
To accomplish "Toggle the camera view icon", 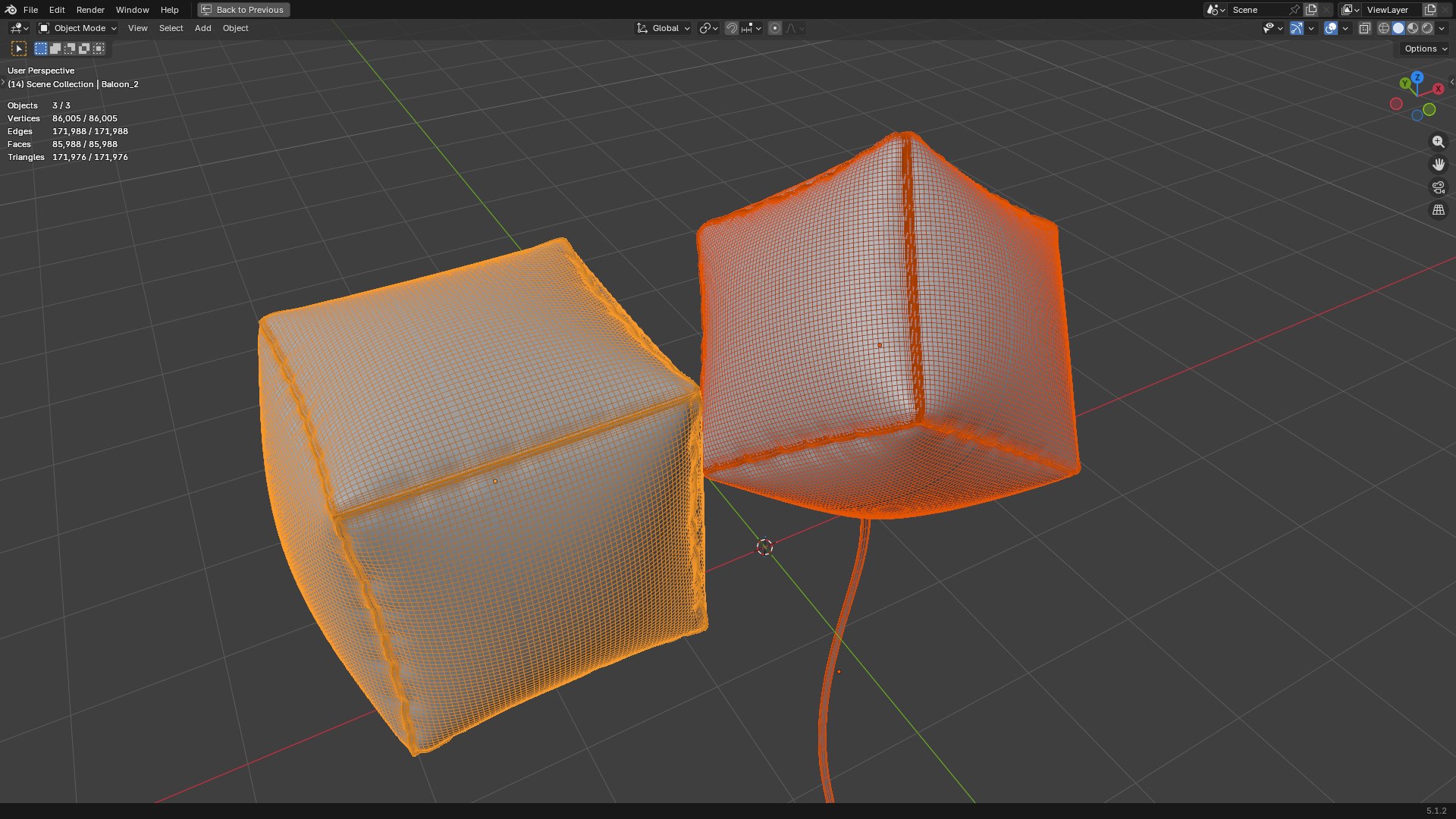I will [x=1438, y=187].
